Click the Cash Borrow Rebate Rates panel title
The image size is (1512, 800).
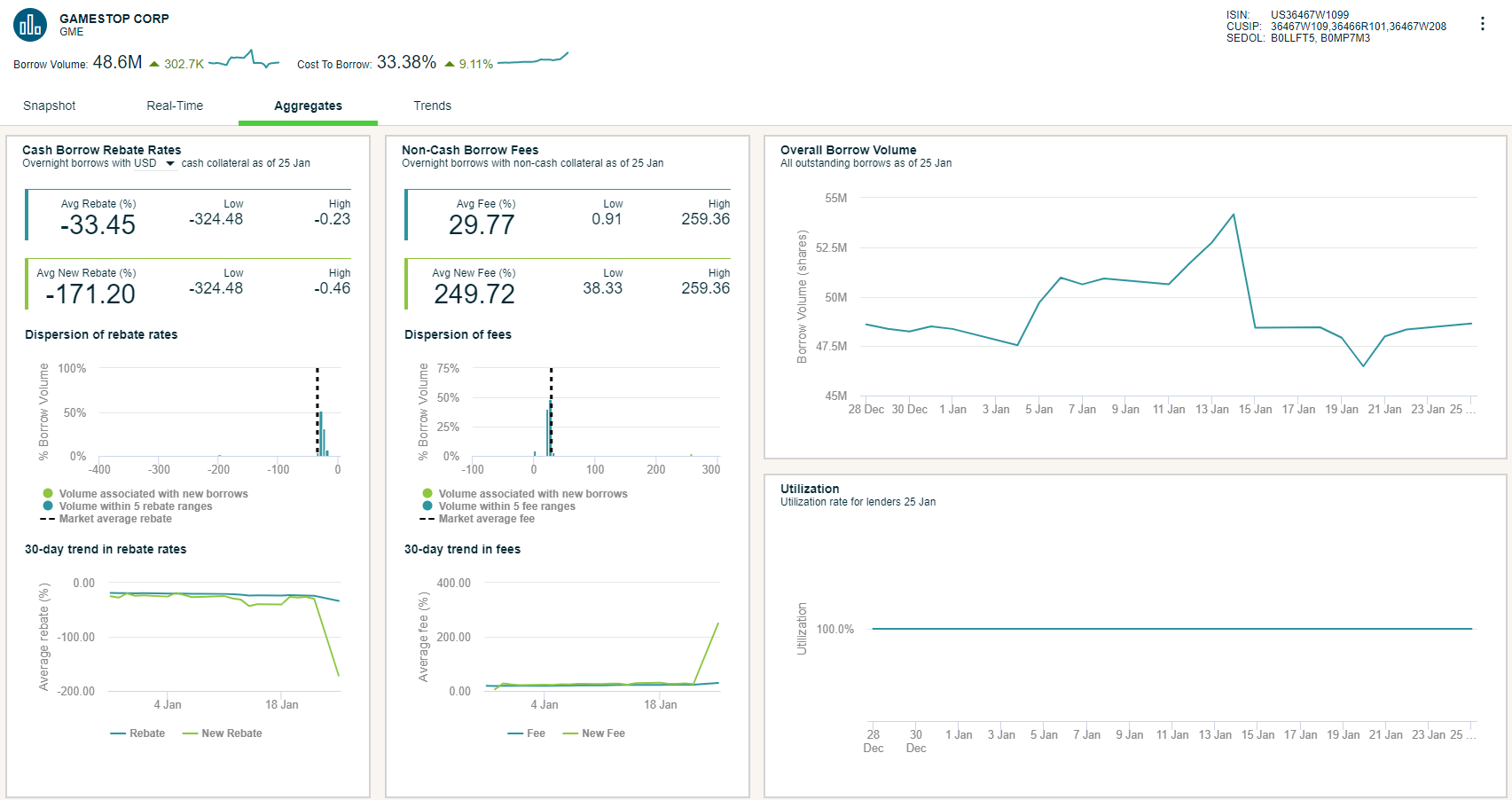pos(102,150)
